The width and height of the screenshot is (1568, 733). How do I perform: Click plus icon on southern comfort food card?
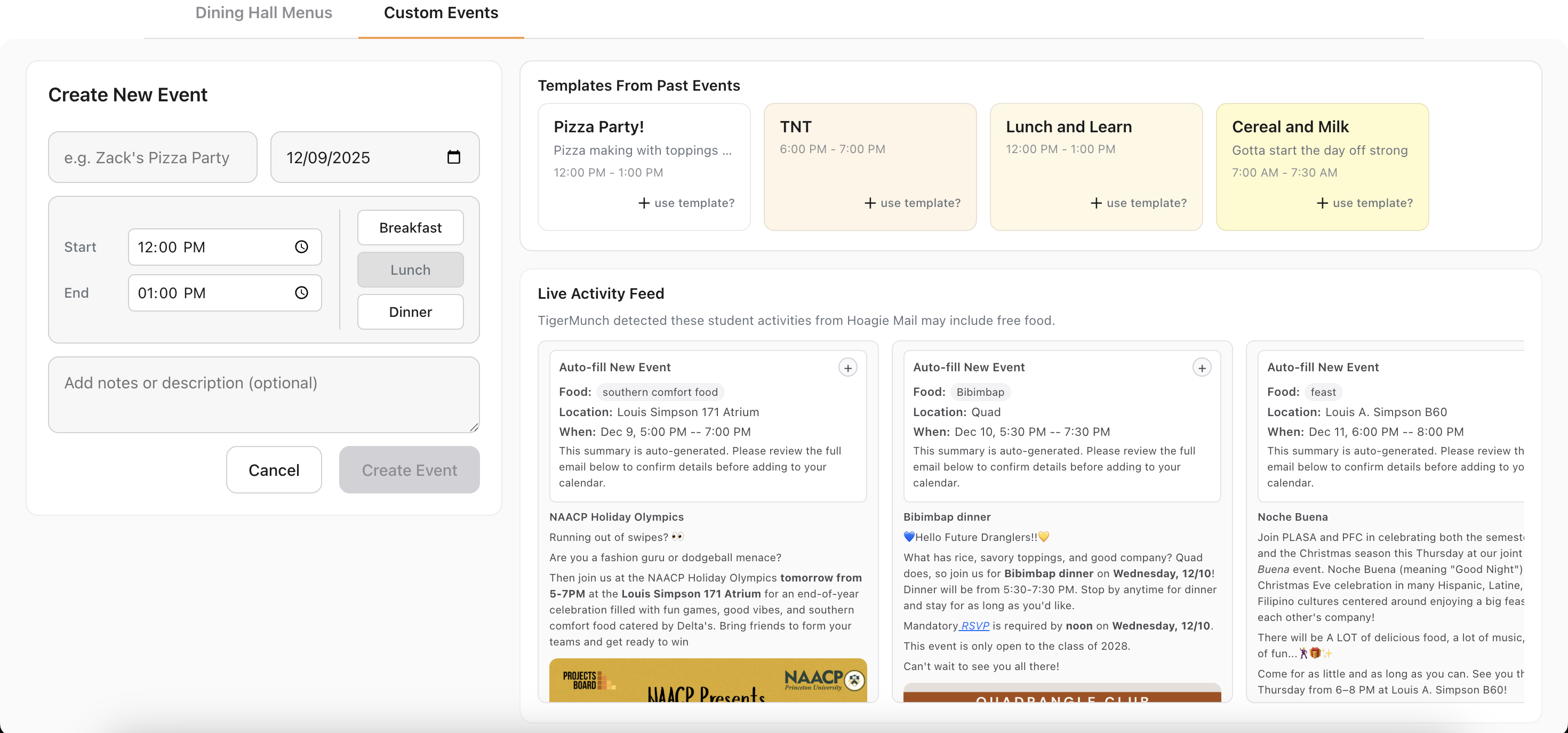point(847,368)
